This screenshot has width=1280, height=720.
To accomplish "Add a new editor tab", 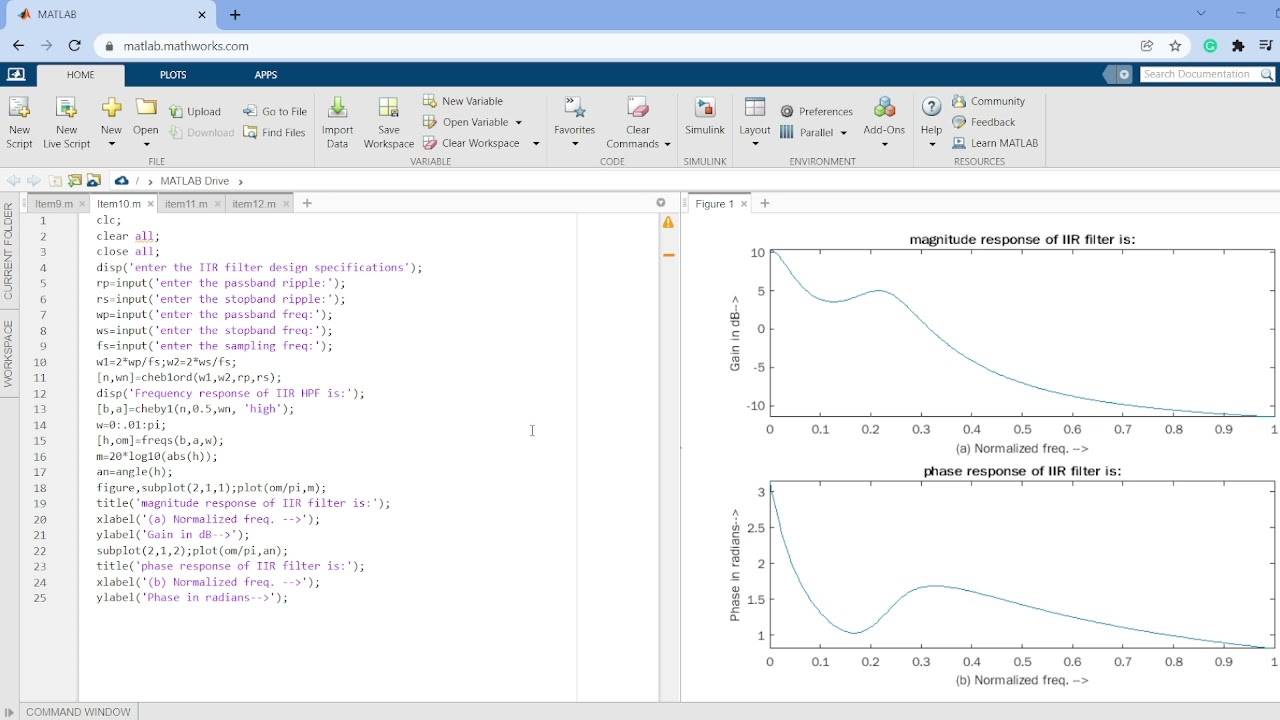I will tap(307, 203).
